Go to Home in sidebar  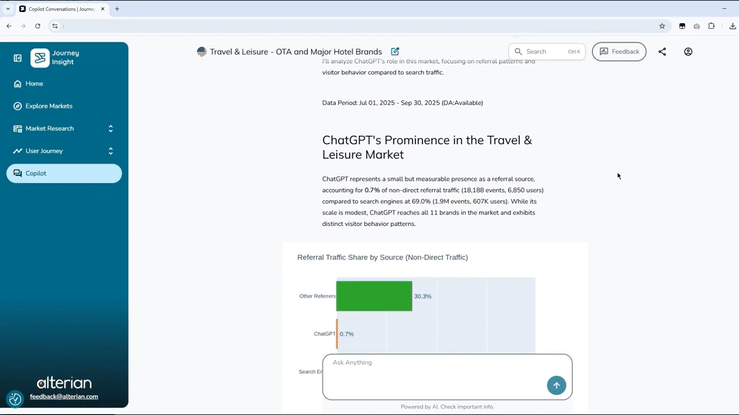pyautogui.click(x=34, y=84)
